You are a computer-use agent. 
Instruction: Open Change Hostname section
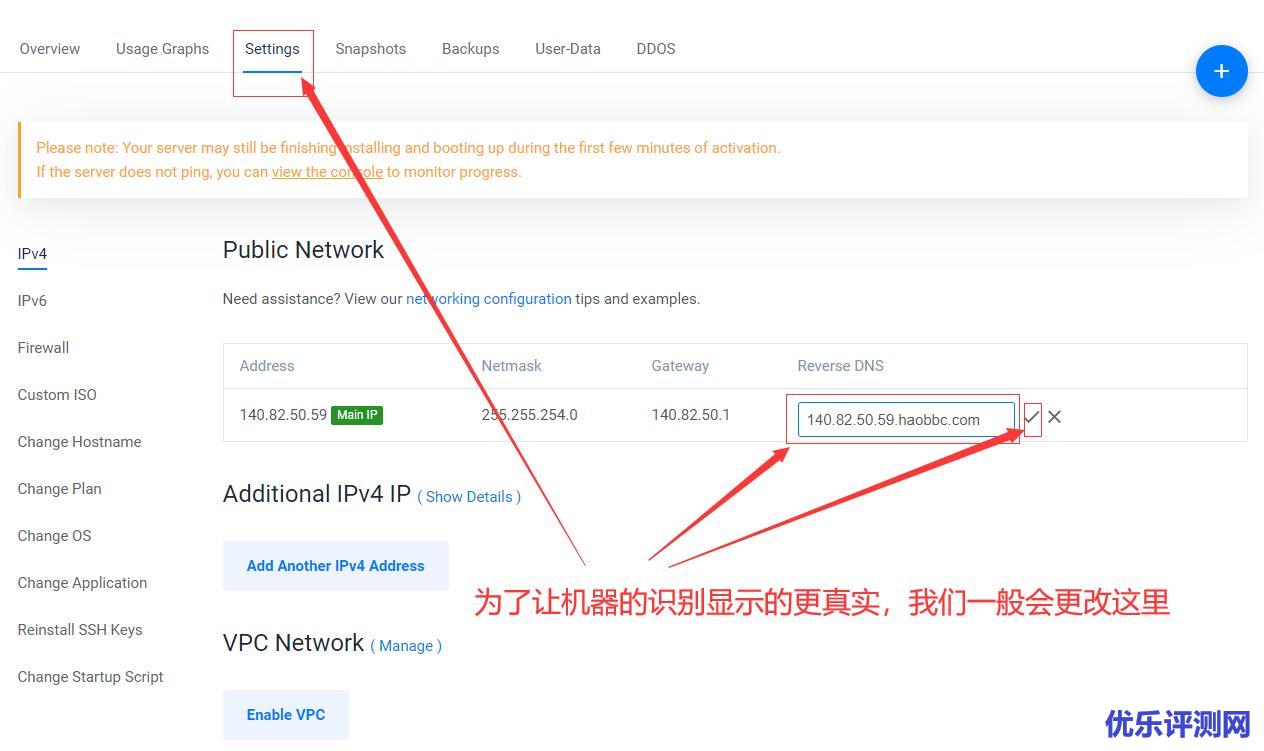click(79, 441)
